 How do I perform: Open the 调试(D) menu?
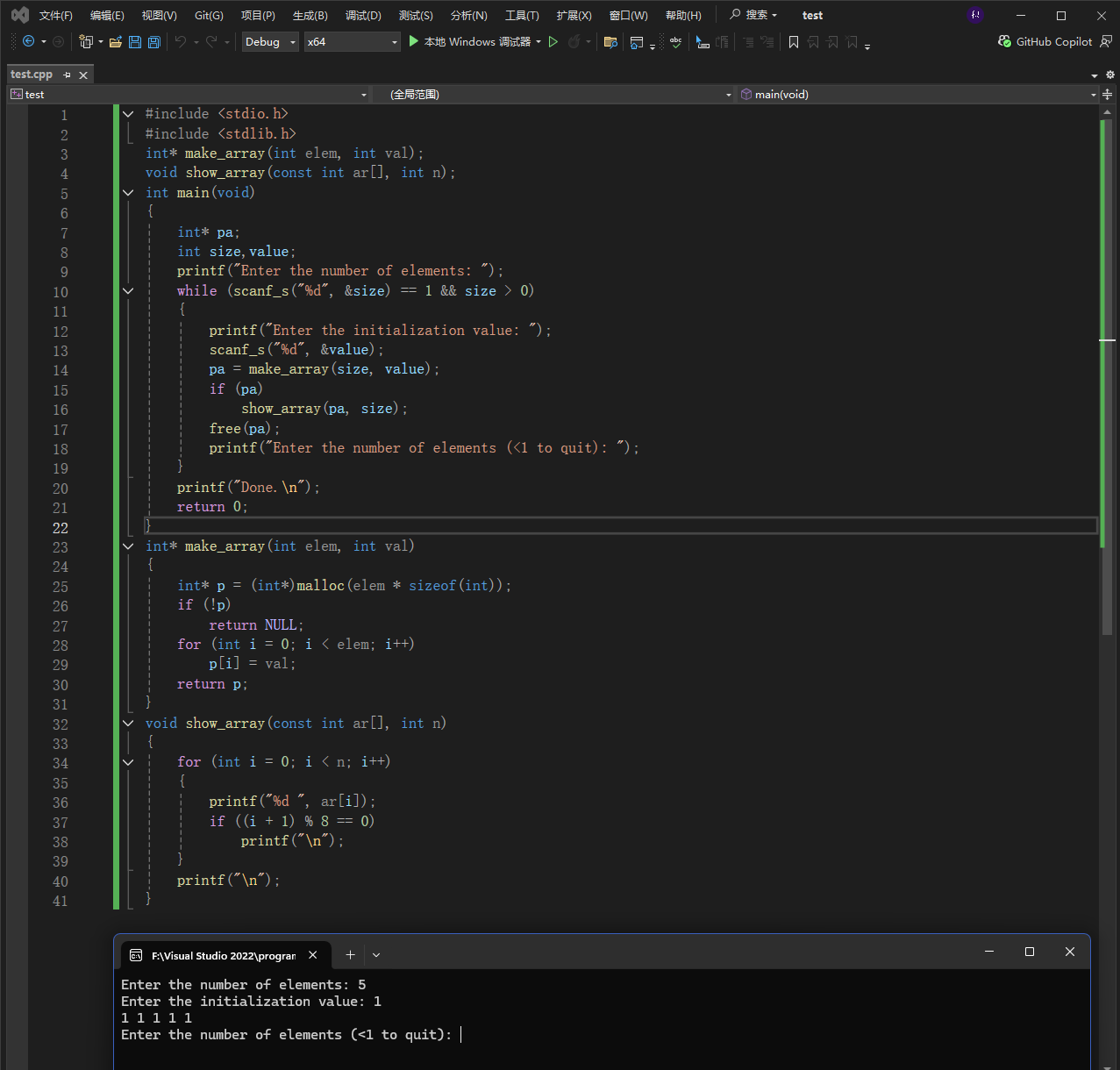[363, 15]
